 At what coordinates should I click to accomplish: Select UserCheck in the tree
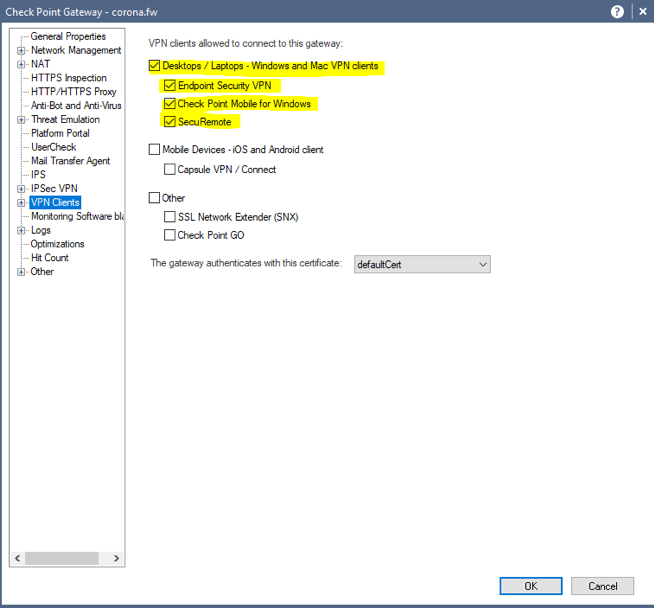[x=53, y=147]
